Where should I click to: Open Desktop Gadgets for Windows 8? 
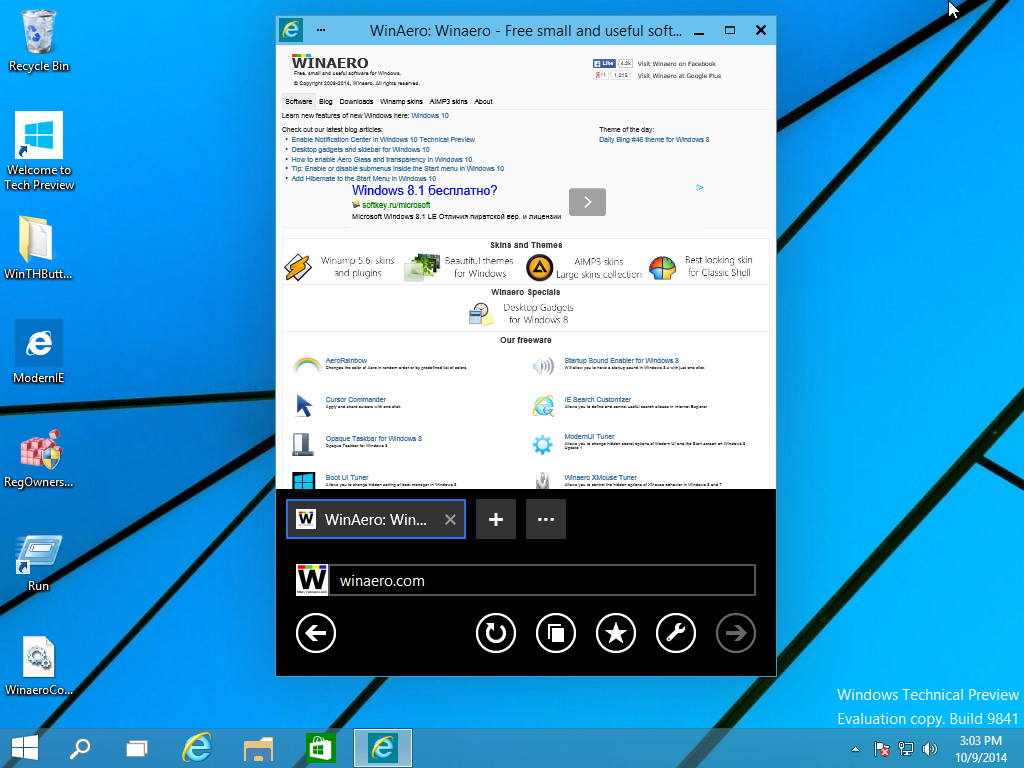(x=521, y=313)
